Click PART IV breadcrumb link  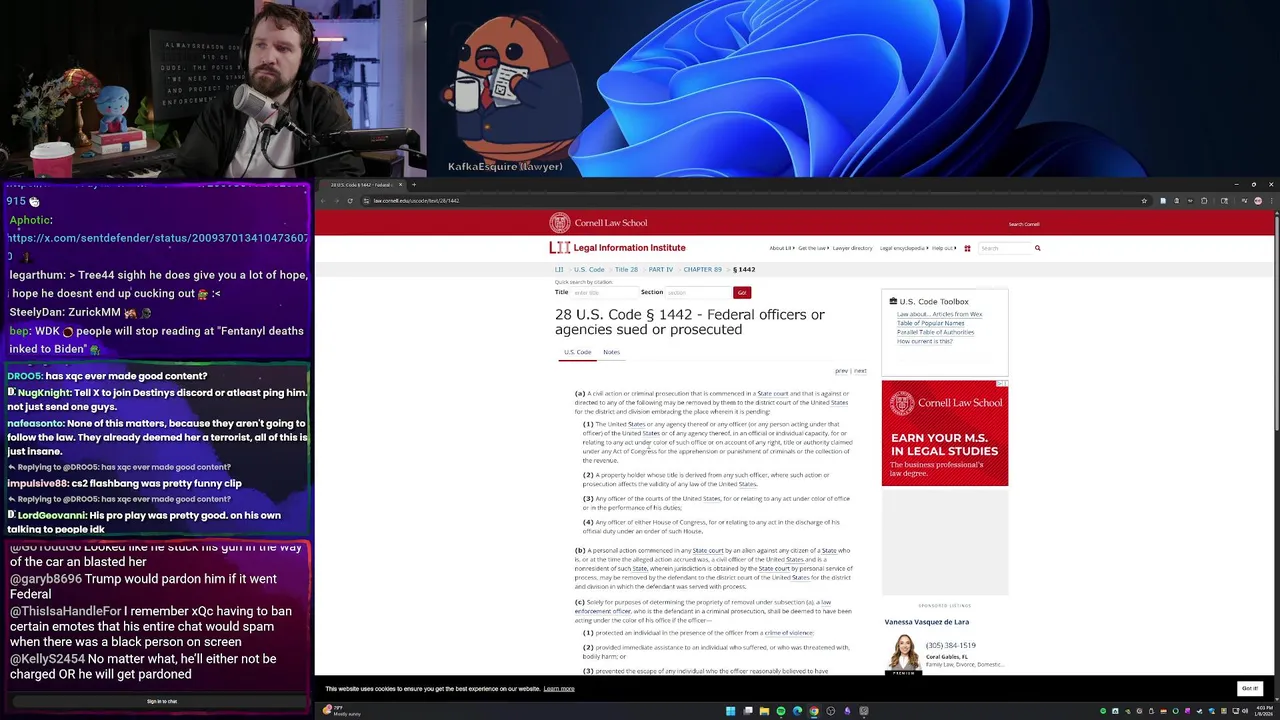660,270
